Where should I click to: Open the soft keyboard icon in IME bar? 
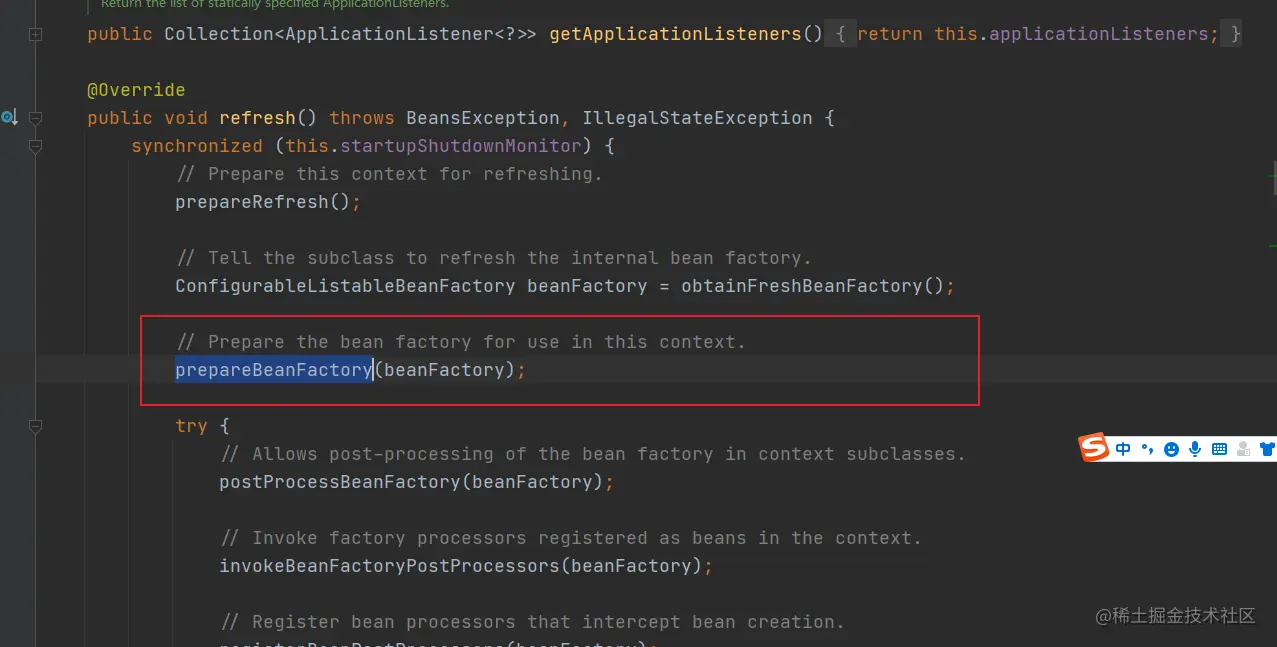click(x=1219, y=449)
